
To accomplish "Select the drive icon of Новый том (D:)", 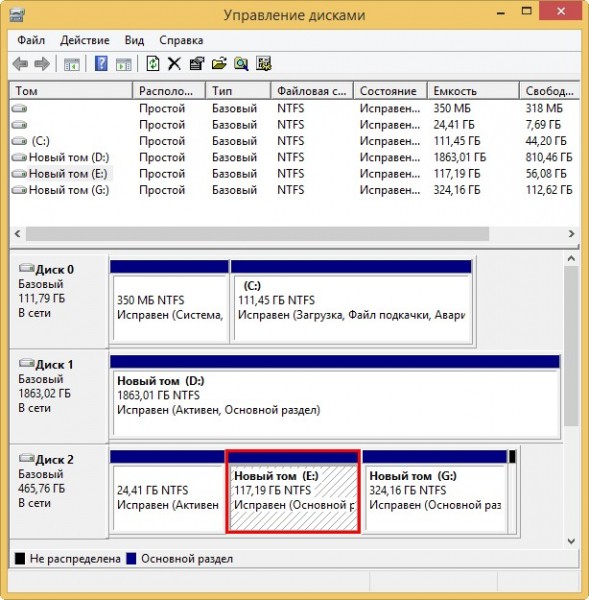I will pyautogui.click(x=19, y=157).
